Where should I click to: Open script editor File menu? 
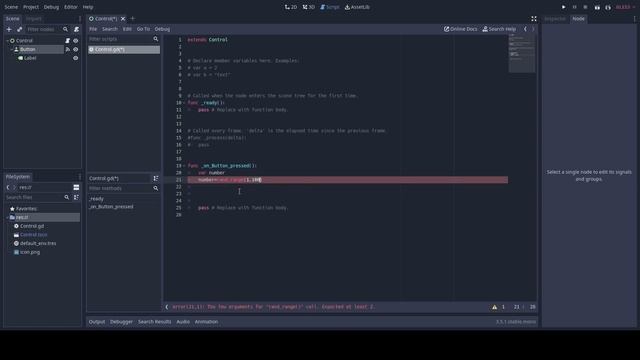click(x=93, y=29)
